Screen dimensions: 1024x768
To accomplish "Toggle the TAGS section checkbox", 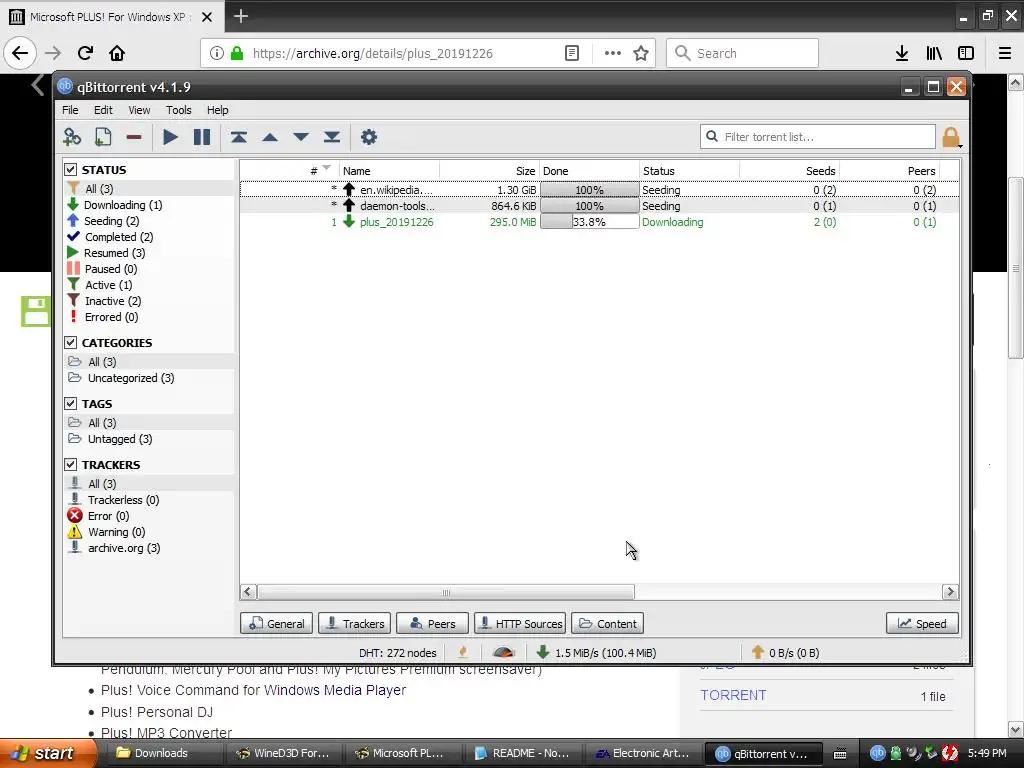I will pos(71,404).
